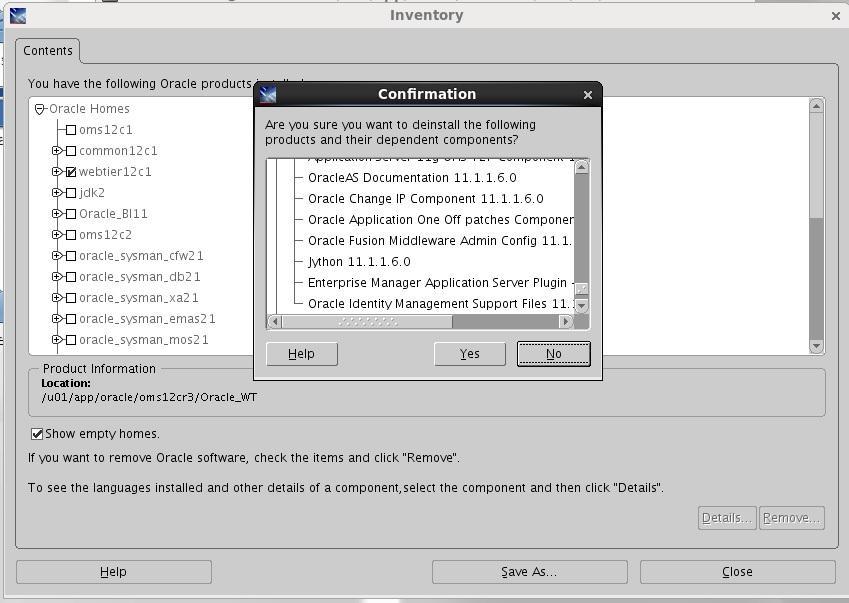Select OracleAS Documentation 11.1.1.6.0 item

(412, 178)
